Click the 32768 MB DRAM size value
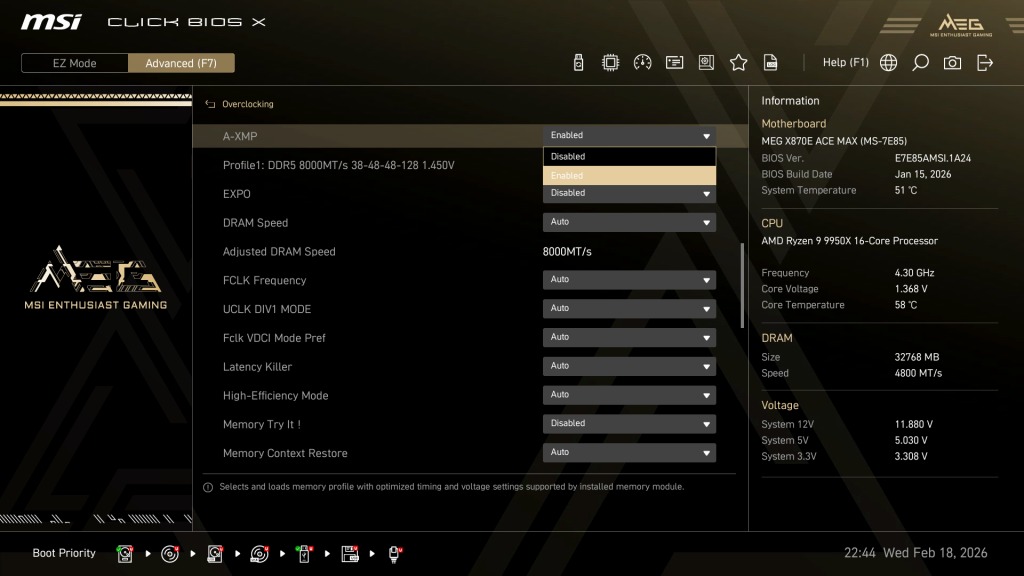This screenshot has height=576, width=1024. pos(917,357)
